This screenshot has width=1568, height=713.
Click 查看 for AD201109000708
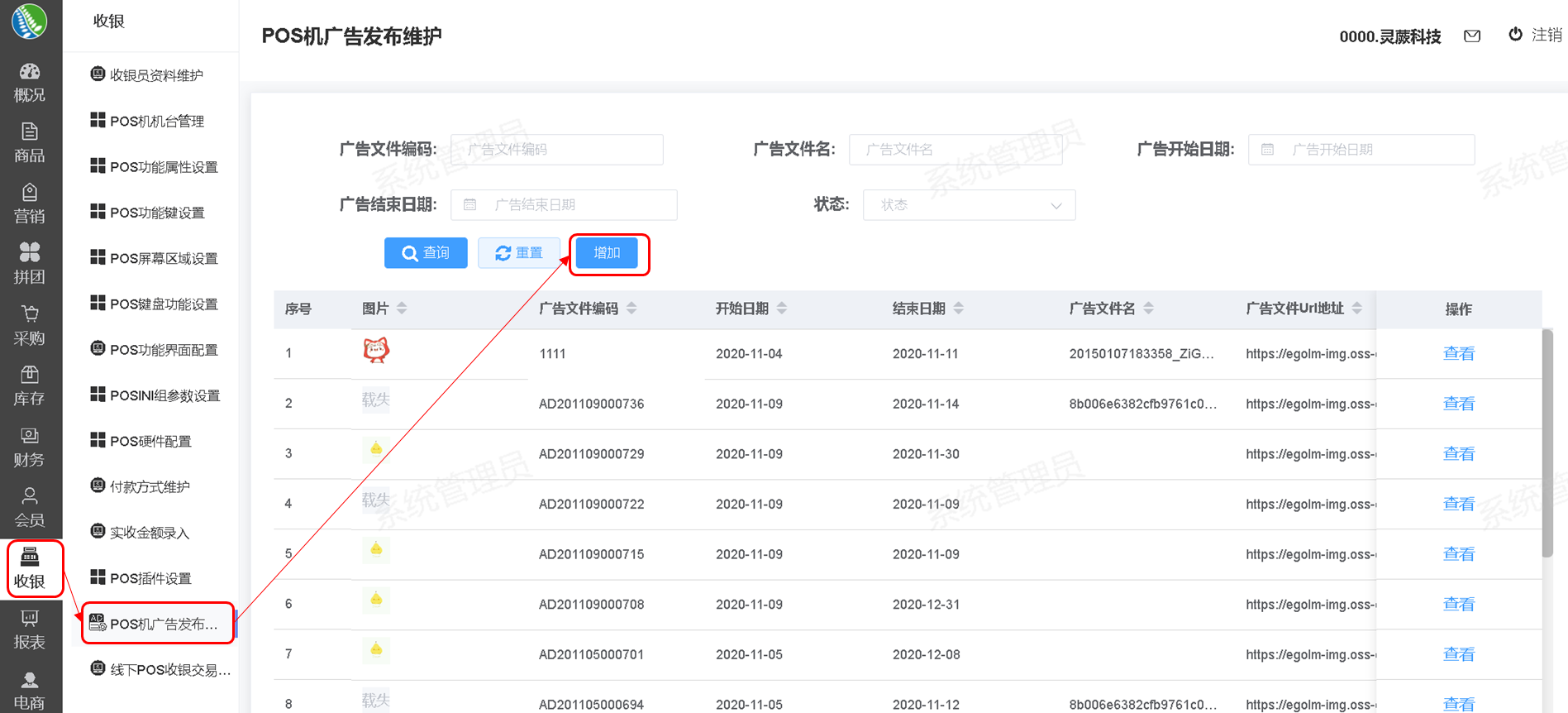point(1459,604)
